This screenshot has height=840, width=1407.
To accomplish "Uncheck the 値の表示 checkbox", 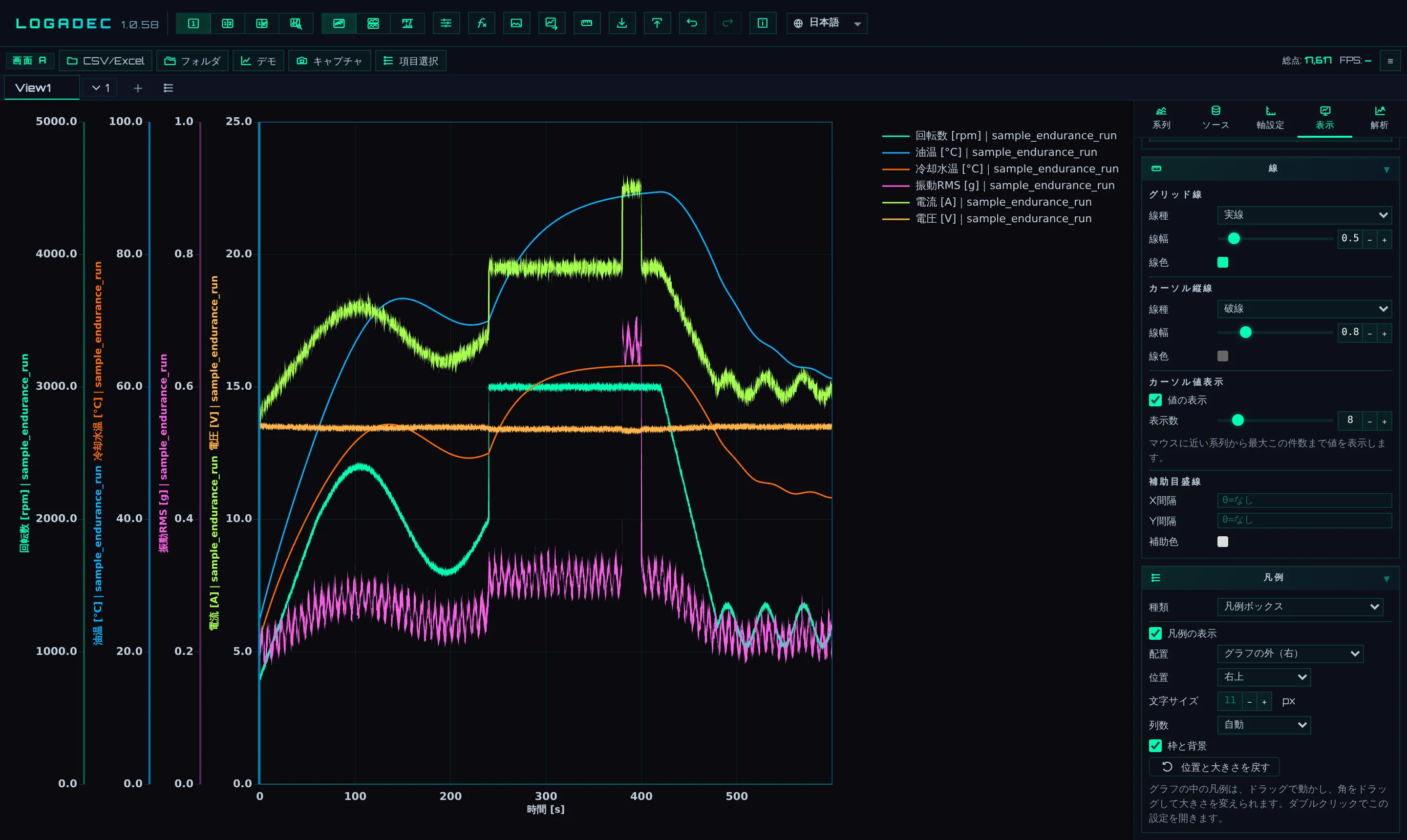I will click(x=1155, y=400).
